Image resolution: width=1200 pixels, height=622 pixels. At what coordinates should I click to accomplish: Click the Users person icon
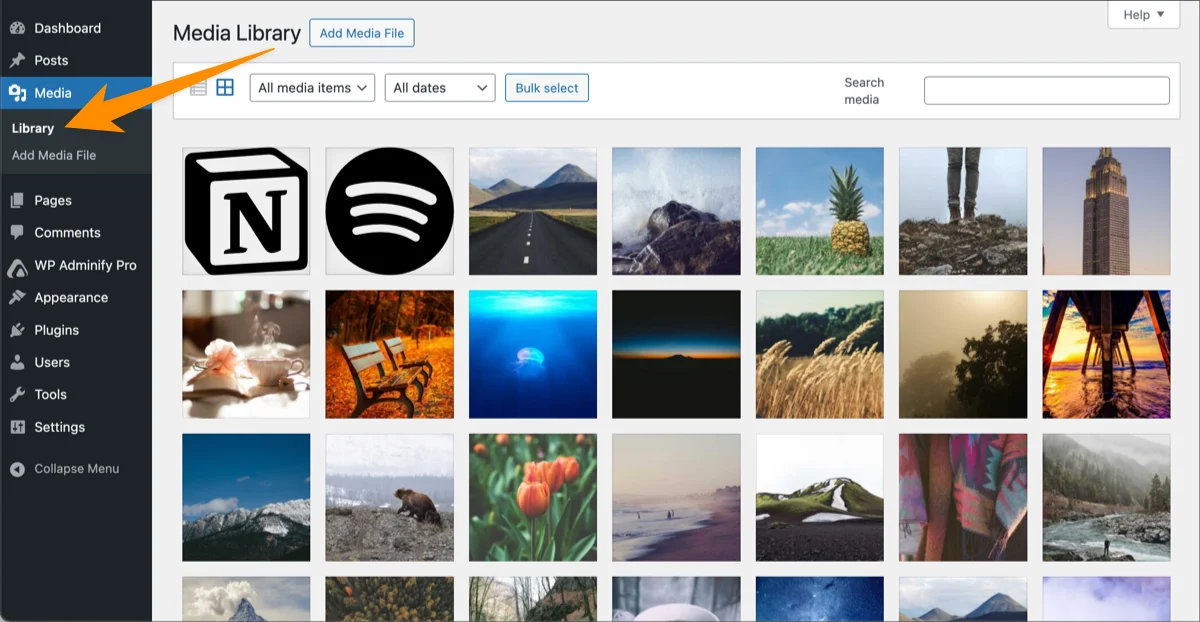17,362
